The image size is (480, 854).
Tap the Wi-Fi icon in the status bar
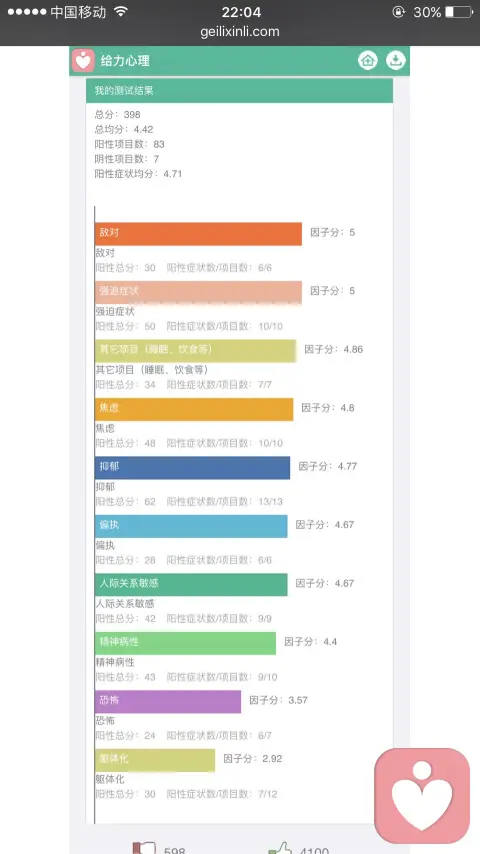point(121,11)
